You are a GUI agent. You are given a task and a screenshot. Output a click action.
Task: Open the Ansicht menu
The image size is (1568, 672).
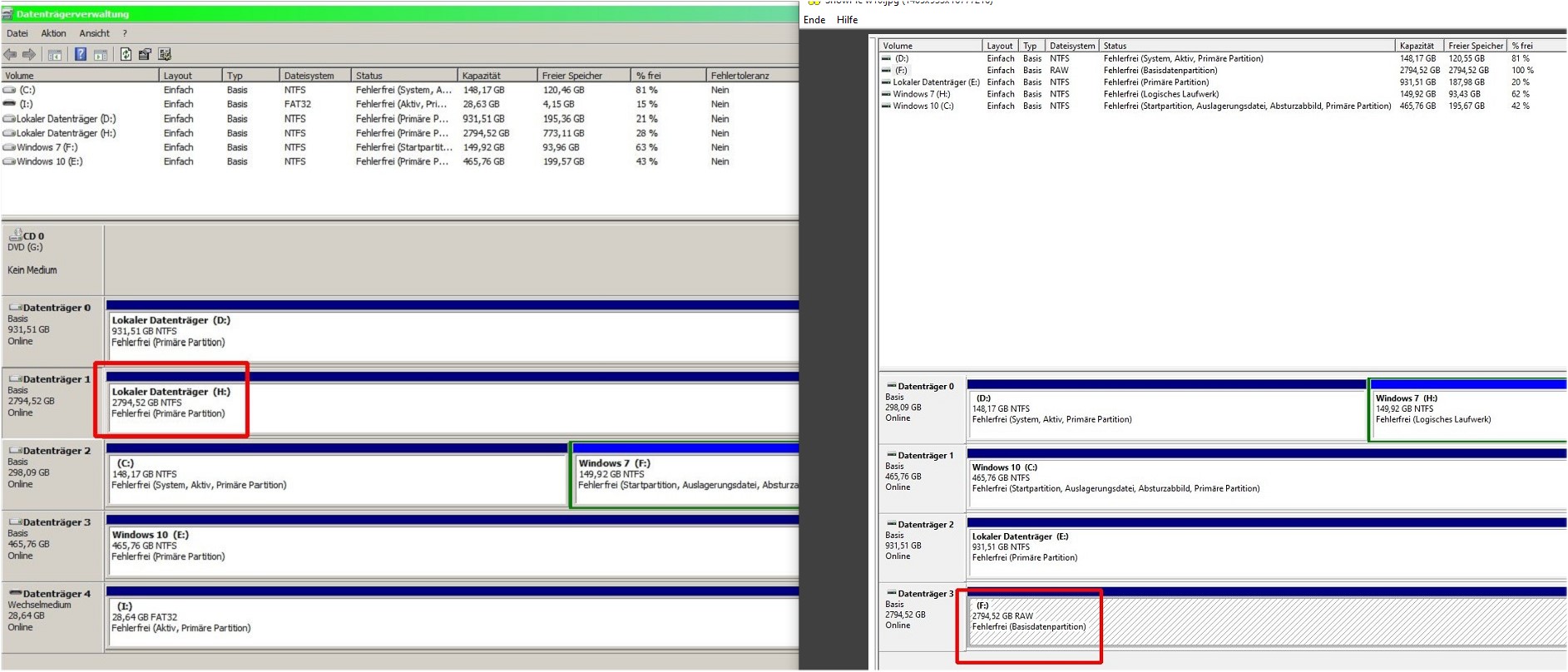pos(94,33)
